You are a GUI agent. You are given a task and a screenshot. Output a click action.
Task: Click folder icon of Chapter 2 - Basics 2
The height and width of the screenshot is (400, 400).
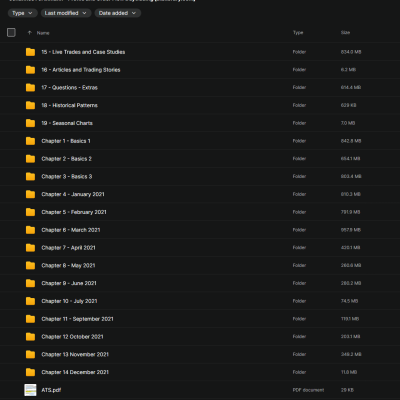coord(30,159)
